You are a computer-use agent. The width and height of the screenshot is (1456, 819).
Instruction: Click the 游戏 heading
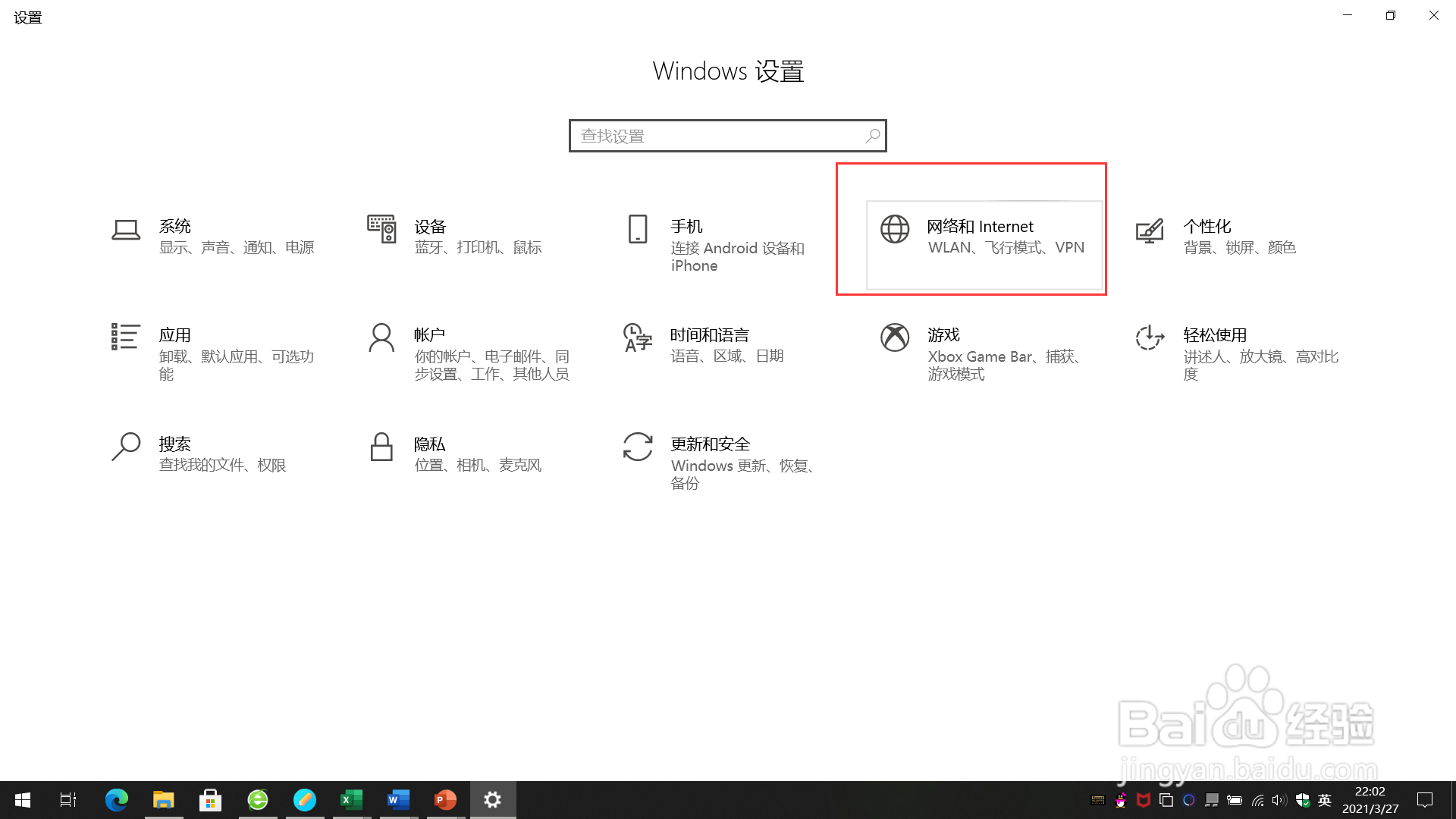tap(943, 334)
